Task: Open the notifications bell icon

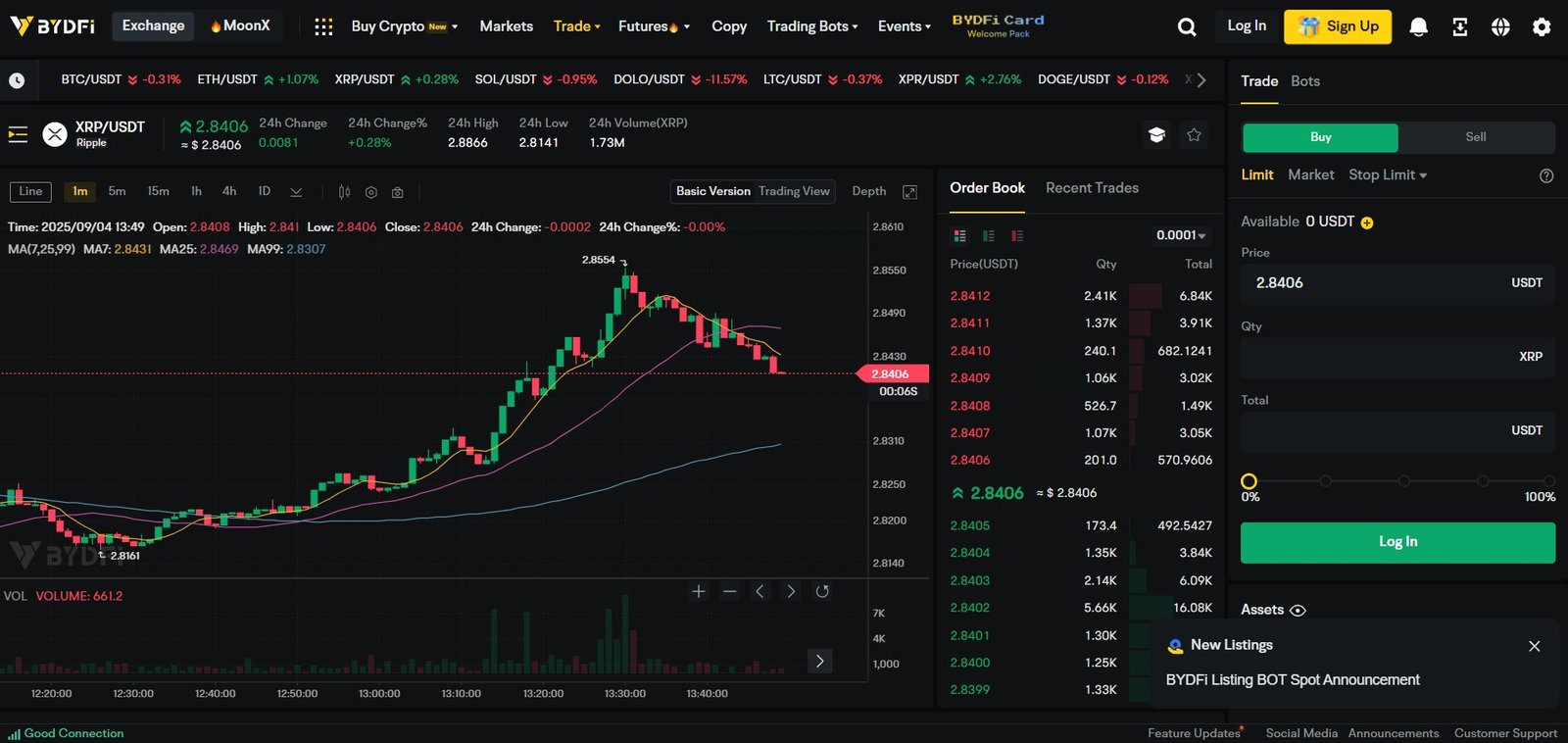Action: click(x=1418, y=26)
